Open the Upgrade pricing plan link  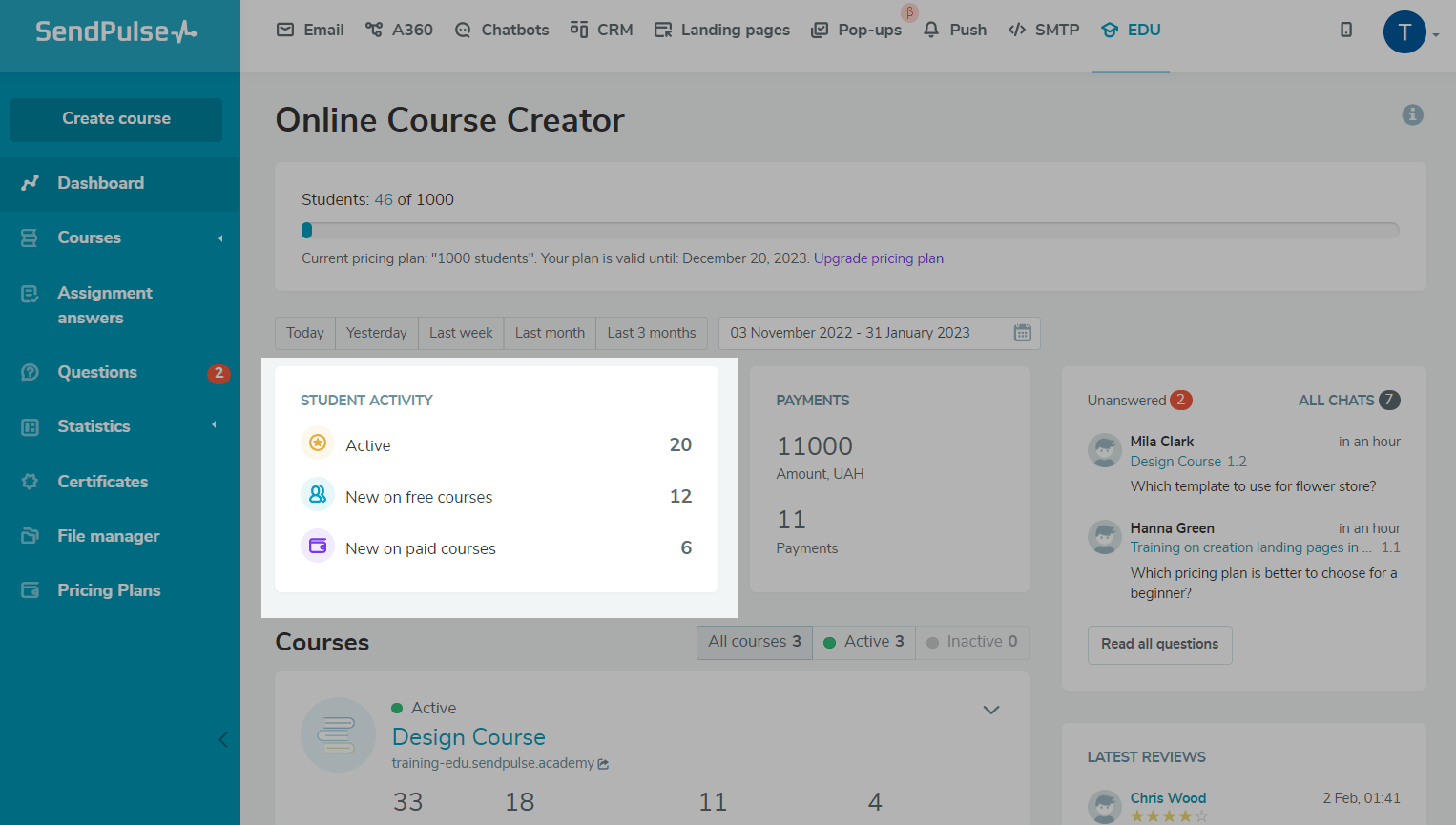tap(878, 258)
